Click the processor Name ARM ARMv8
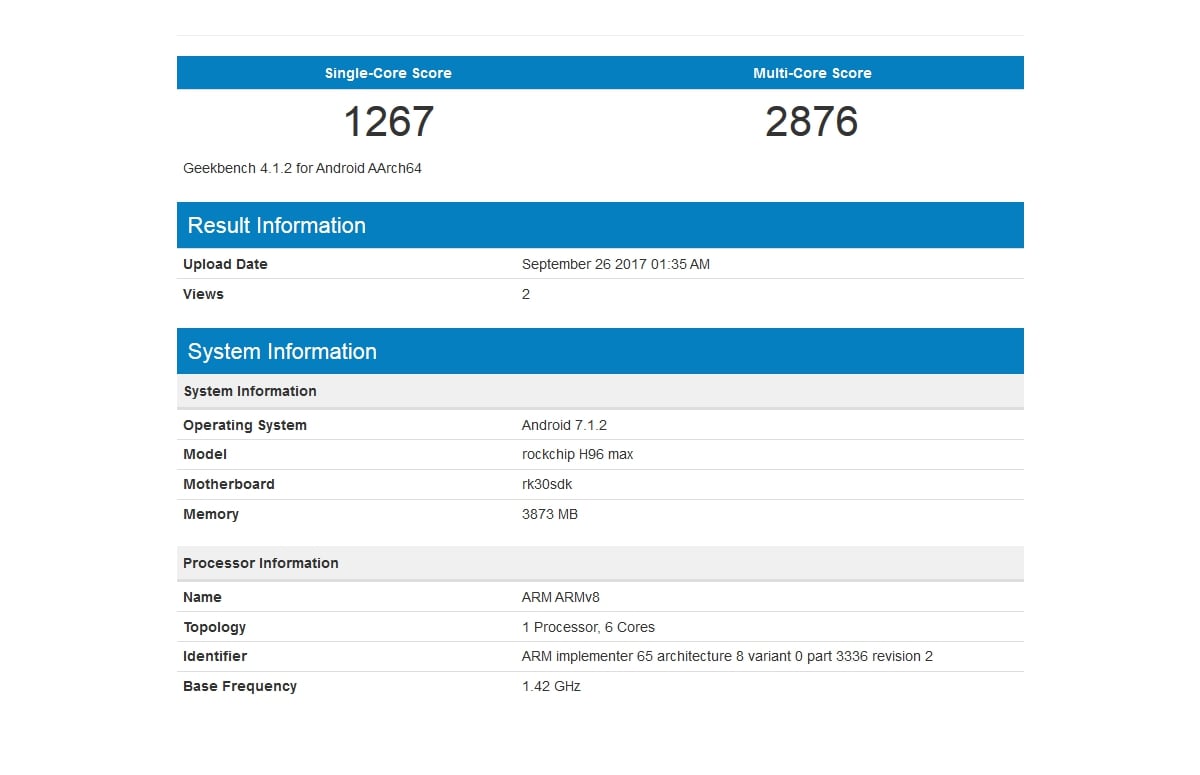 coord(560,597)
